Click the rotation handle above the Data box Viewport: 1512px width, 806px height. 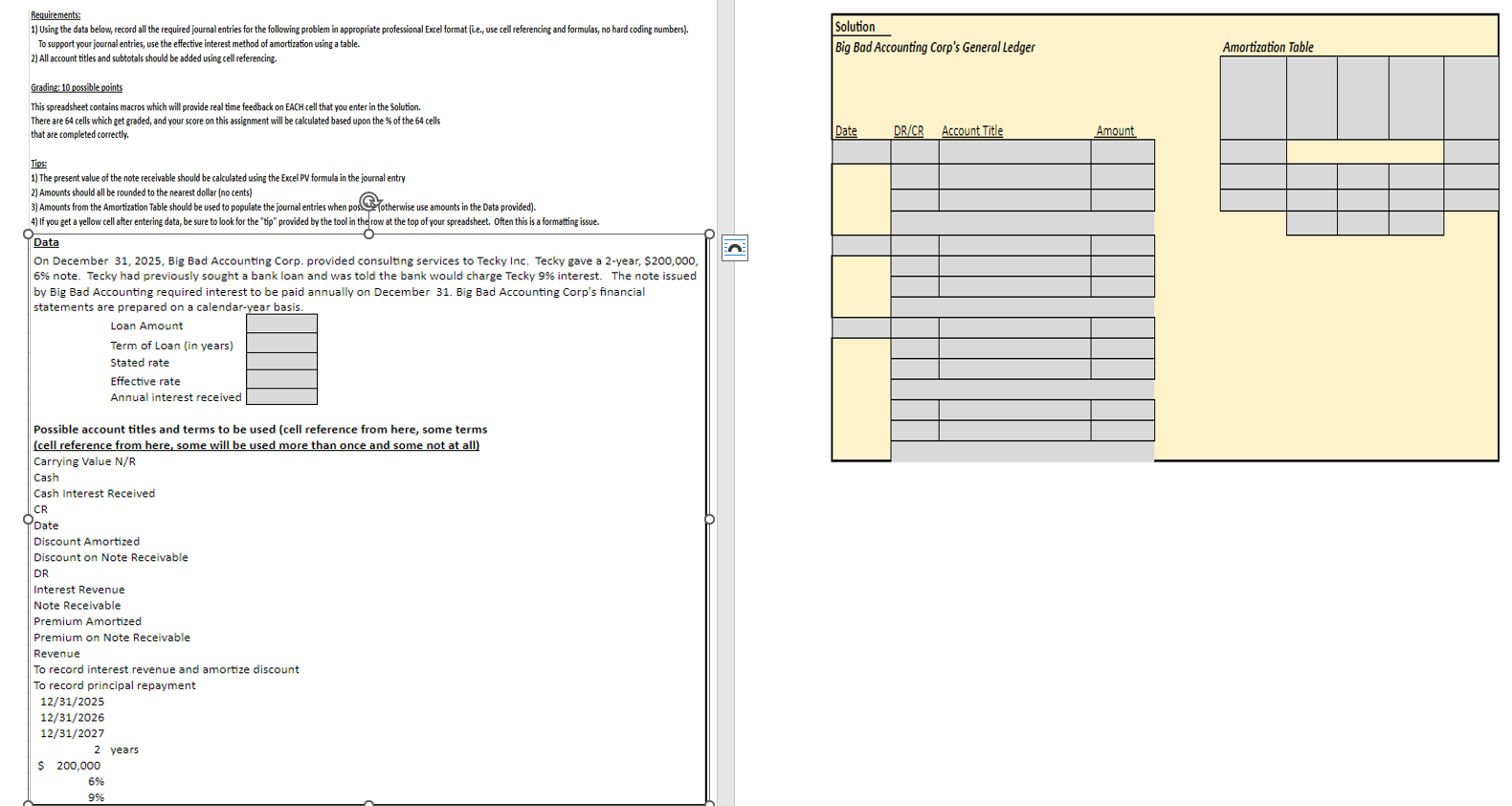coord(369,201)
